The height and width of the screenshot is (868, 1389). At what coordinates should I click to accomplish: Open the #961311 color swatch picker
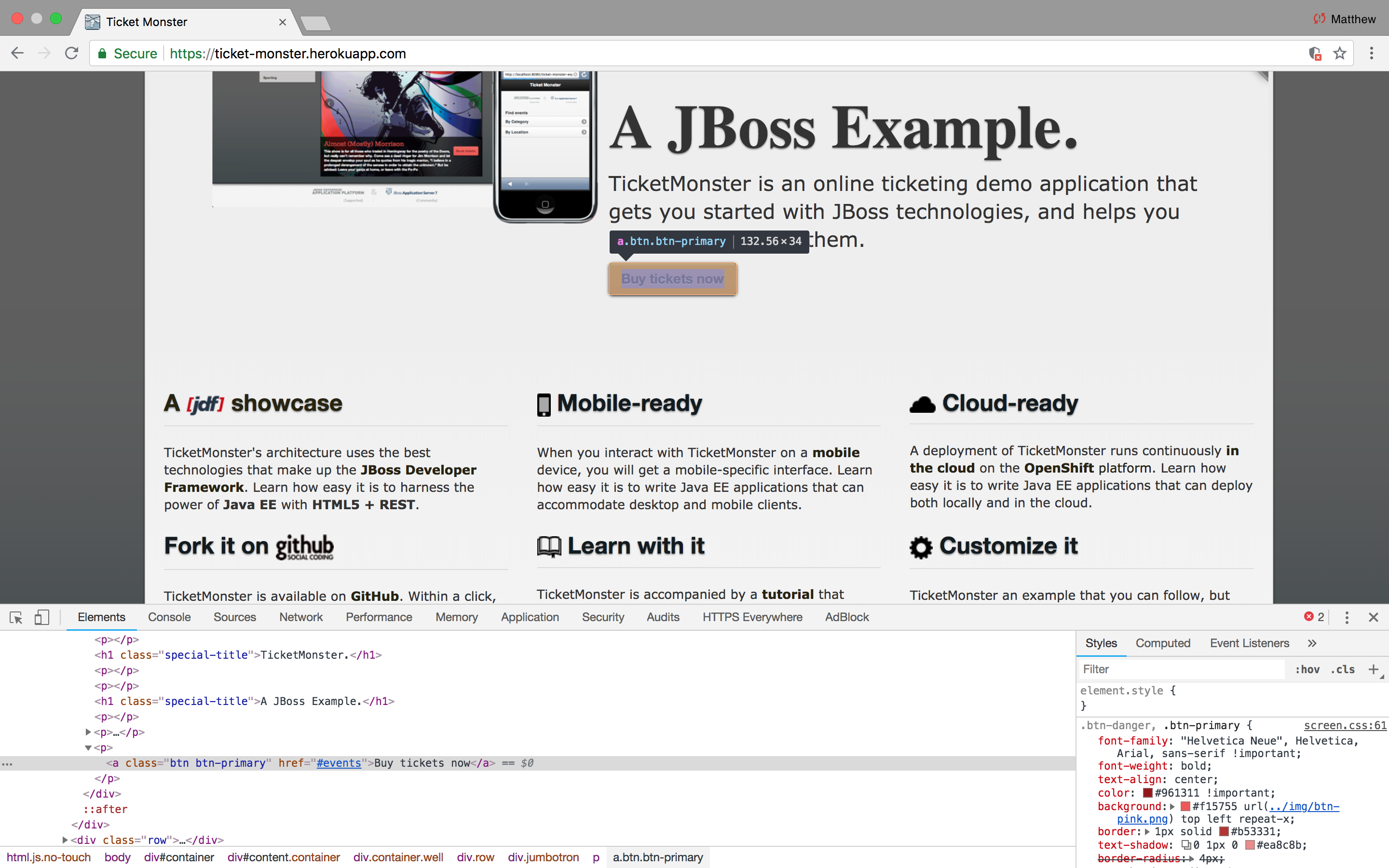tap(1148, 793)
